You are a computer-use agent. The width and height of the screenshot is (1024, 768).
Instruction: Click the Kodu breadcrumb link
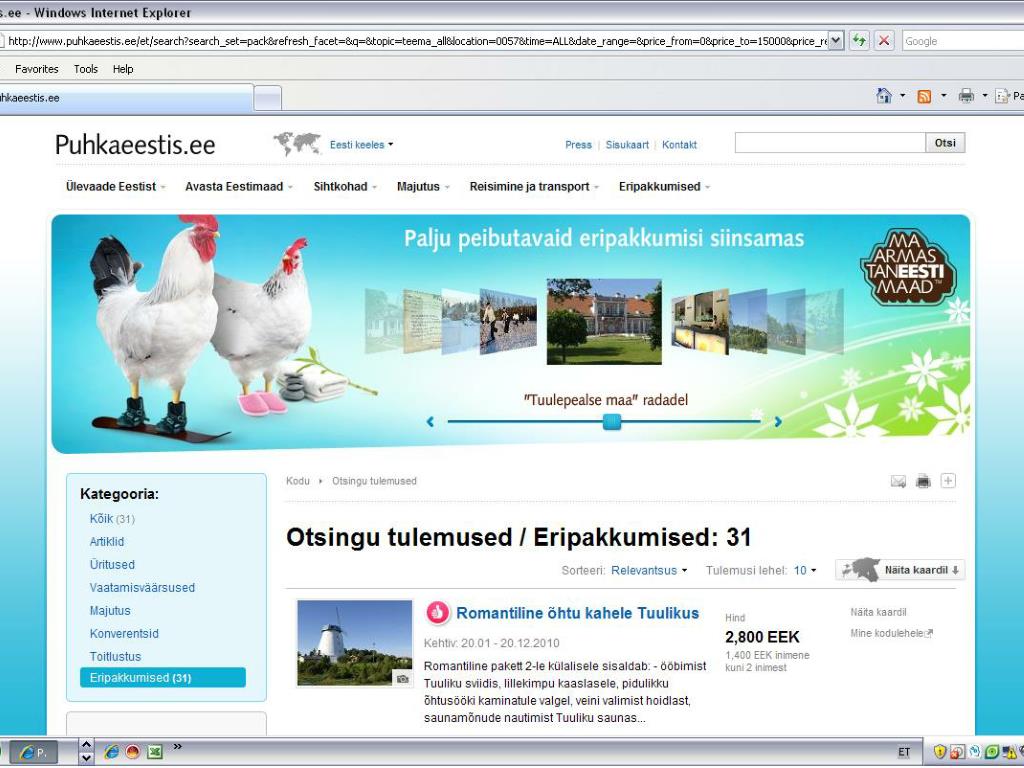[297, 481]
